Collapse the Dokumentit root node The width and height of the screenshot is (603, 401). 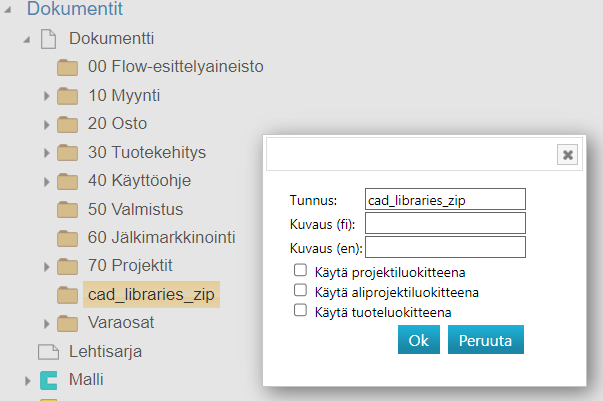(10, 11)
